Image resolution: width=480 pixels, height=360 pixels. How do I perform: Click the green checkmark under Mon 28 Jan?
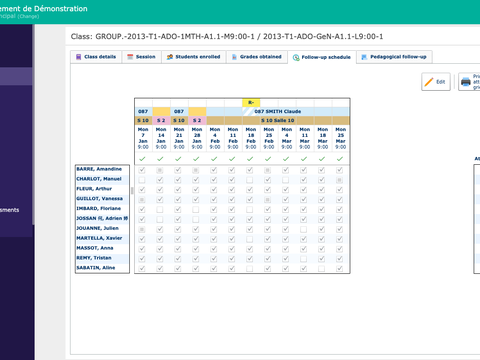tap(197, 159)
